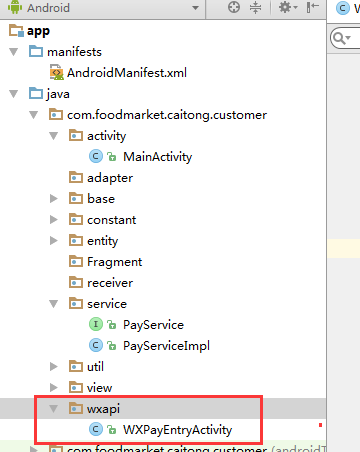The height and width of the screenshot is (452, 360).
Task: Collapse the manifests folder
Action: [x=14, y=52]
